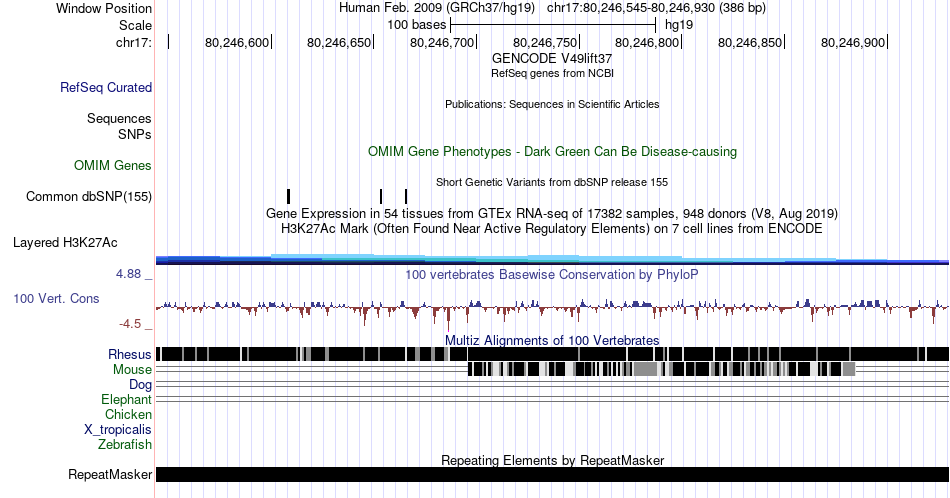Click the third dbSNP variant tick mark
The width and height of the screenshot is (950, 498).
[x=406, y=196]
